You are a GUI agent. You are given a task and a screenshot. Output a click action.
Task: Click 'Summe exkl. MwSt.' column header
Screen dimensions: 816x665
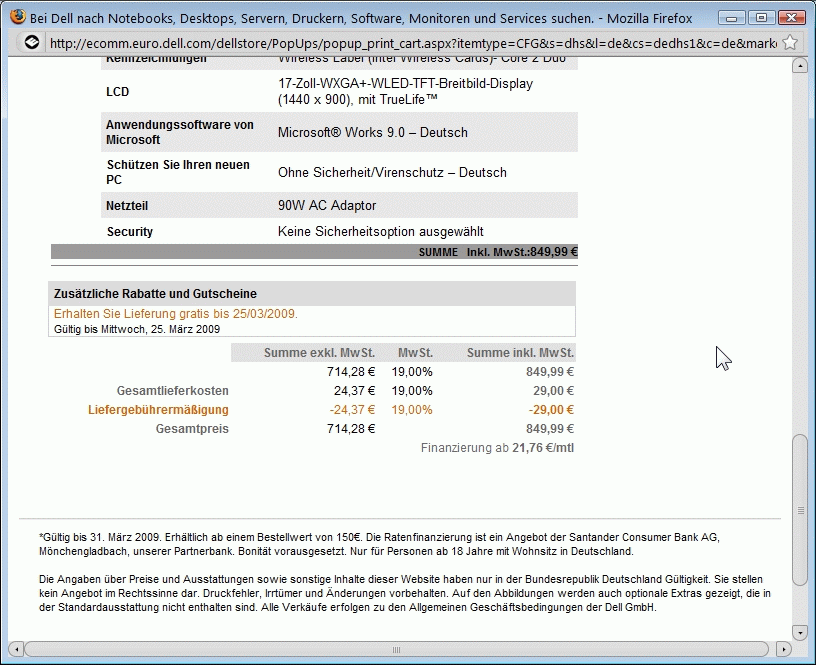click(x=319, y=353)
